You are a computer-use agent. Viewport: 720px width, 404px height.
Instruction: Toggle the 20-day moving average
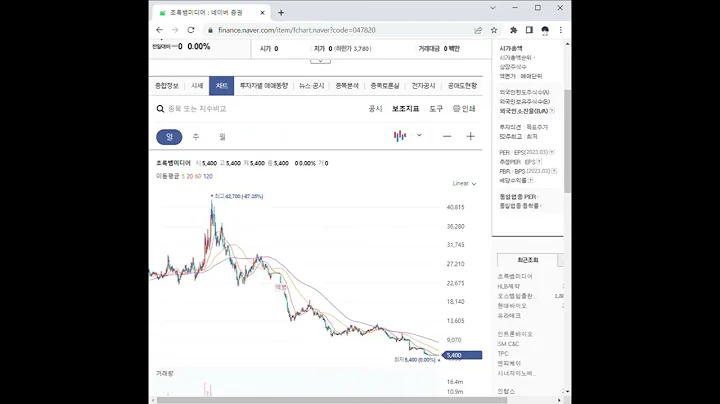(190, 176)
